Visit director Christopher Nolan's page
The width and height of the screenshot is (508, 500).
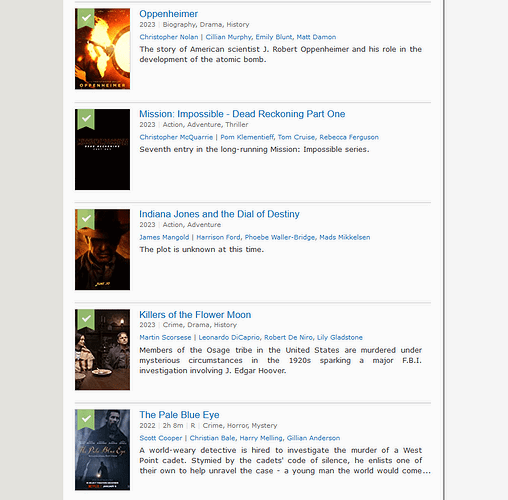point(169,37)
